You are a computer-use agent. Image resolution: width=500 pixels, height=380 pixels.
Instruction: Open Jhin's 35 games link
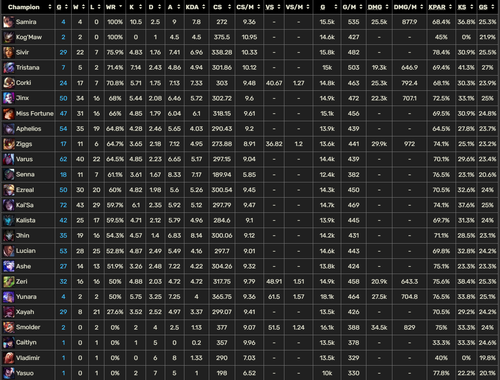[63, 236]
